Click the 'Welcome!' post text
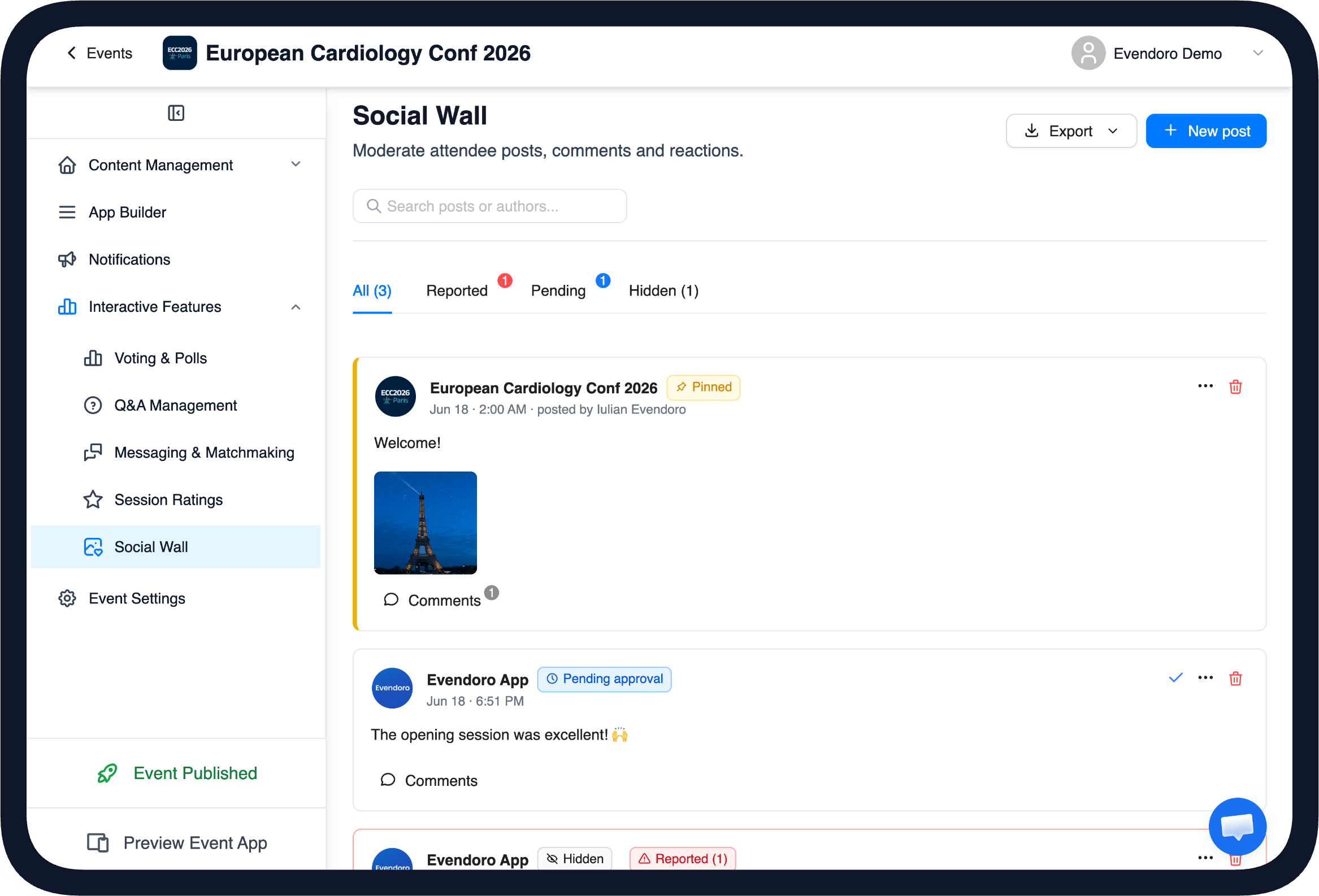 pyautogui.click(x=407, y=442)
